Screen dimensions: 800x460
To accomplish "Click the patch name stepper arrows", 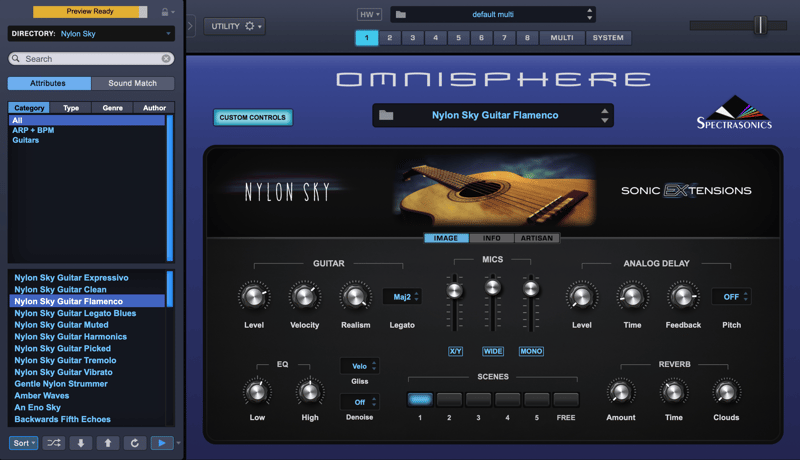I will [605, 115].
